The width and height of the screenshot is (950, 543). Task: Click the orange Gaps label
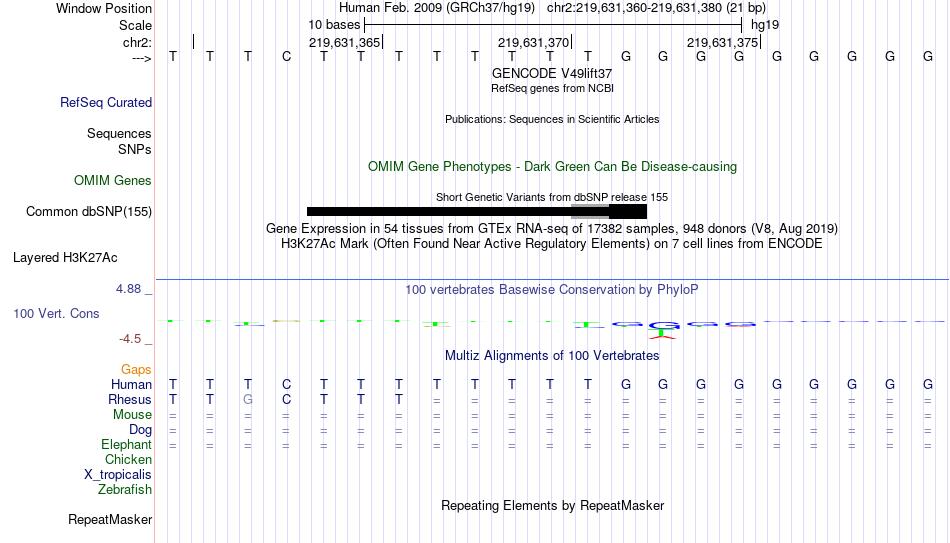point(136,370)
